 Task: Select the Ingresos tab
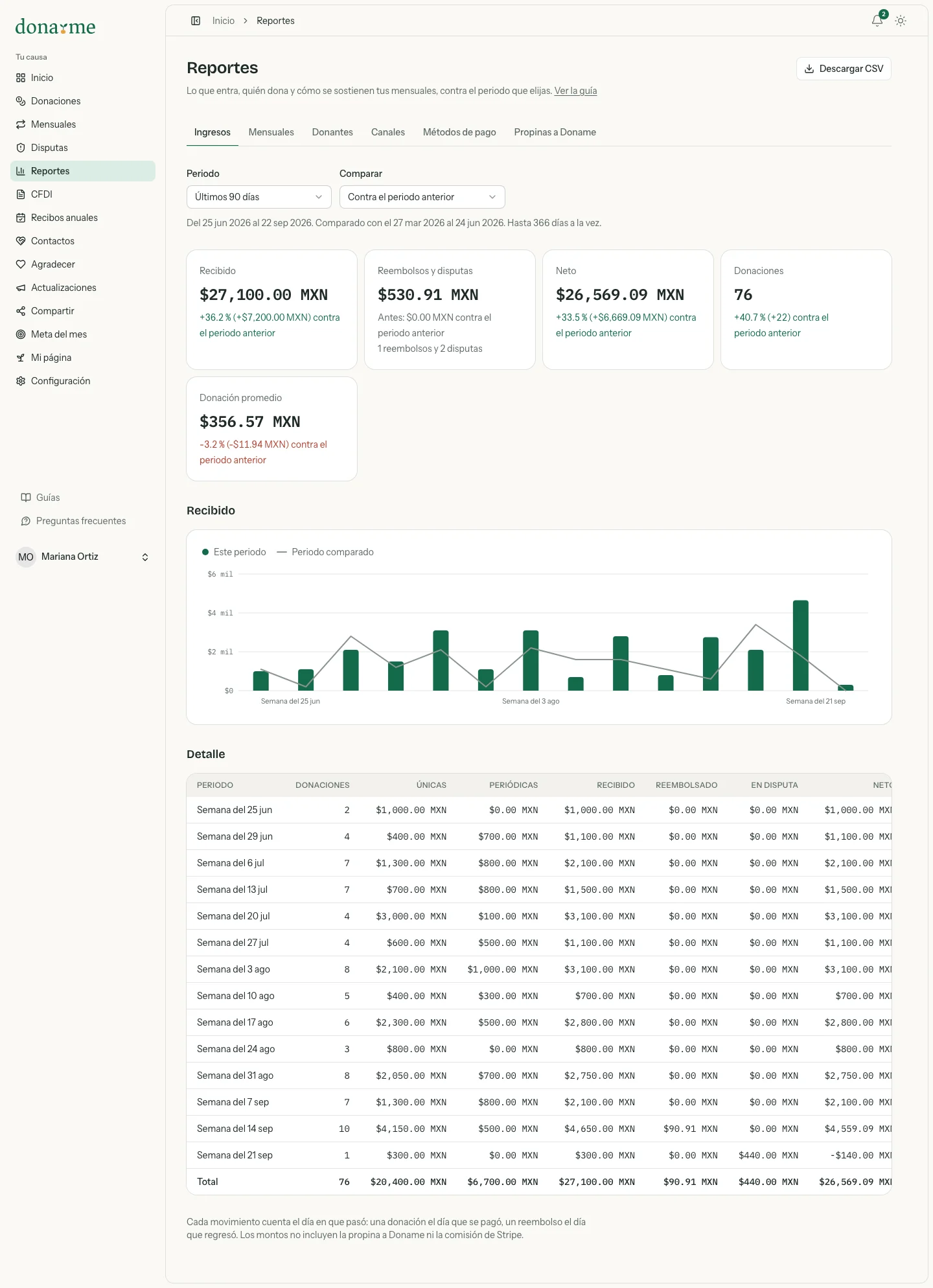pyautogui.click(x=213, y=132)
